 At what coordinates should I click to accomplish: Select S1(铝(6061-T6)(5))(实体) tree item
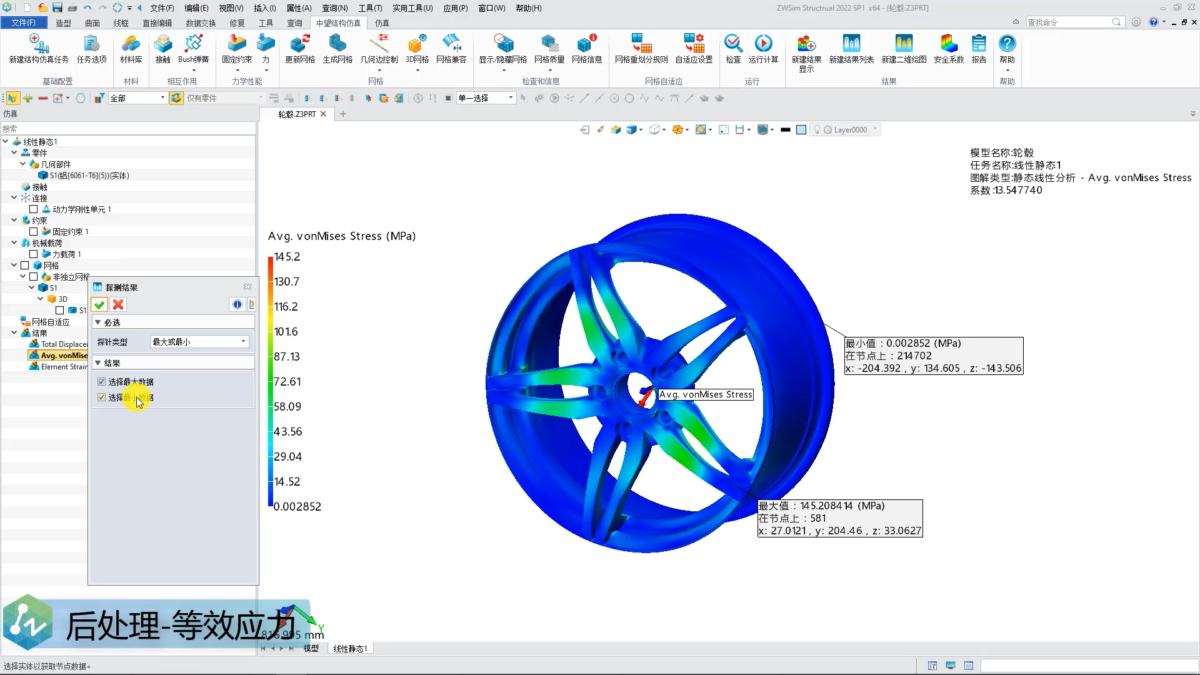coord(84,175)
